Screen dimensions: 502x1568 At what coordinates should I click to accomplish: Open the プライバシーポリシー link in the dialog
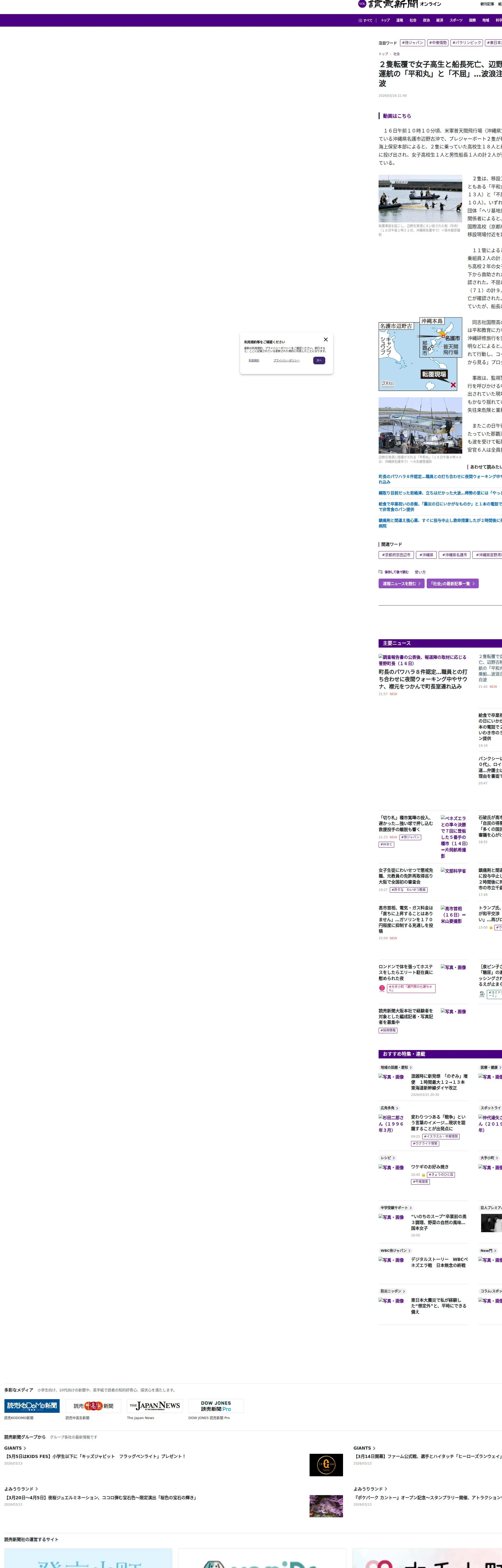coord(286,360)
